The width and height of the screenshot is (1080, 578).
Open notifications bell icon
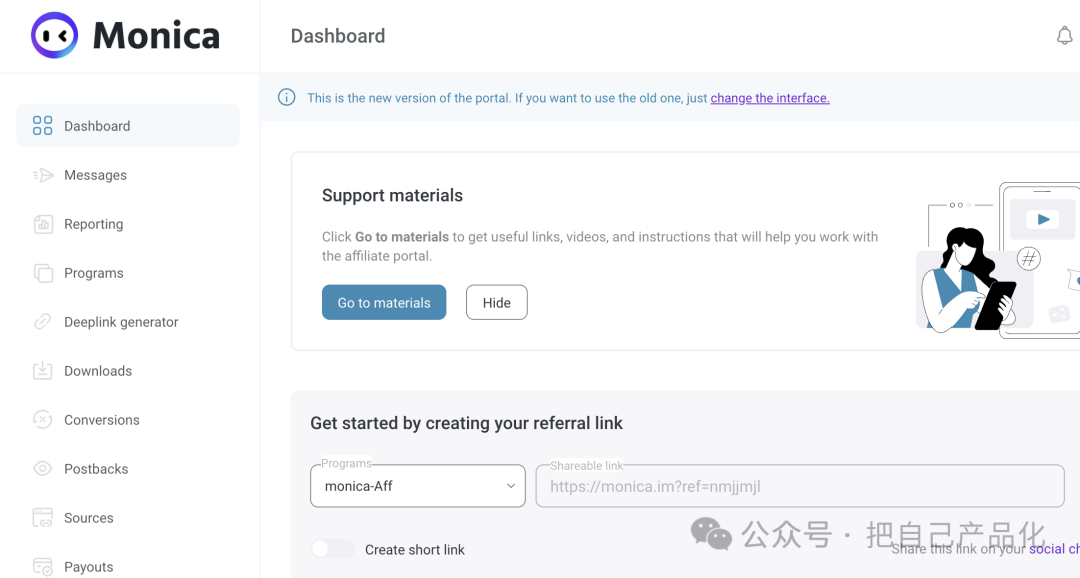[1064, 36]
